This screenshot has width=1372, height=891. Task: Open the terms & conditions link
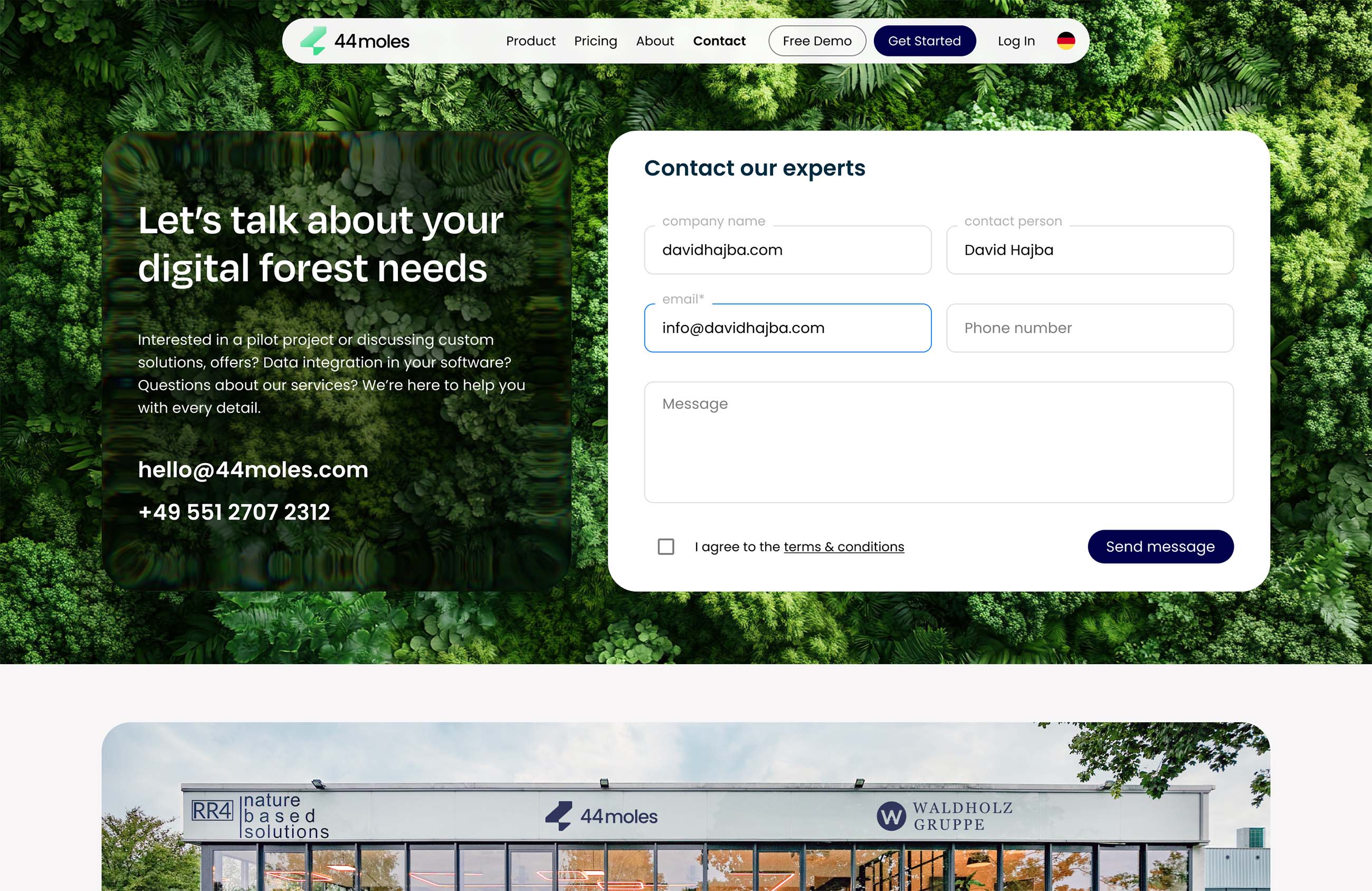pyautogui.click(x=843, y=547)
